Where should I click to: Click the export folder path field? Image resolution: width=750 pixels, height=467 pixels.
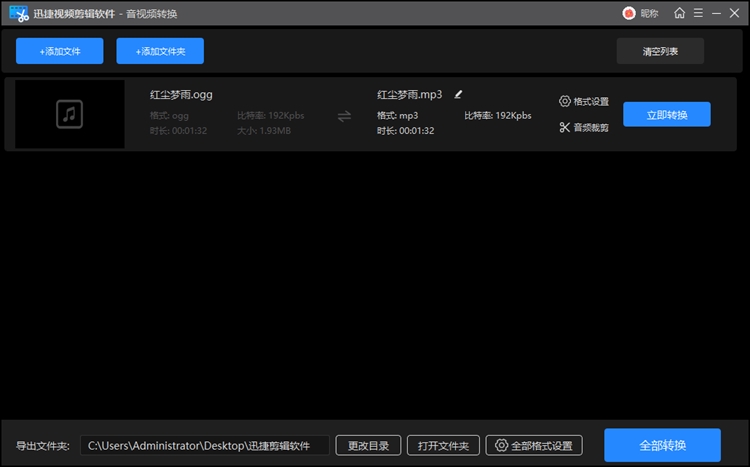click(x=205, y=445)
